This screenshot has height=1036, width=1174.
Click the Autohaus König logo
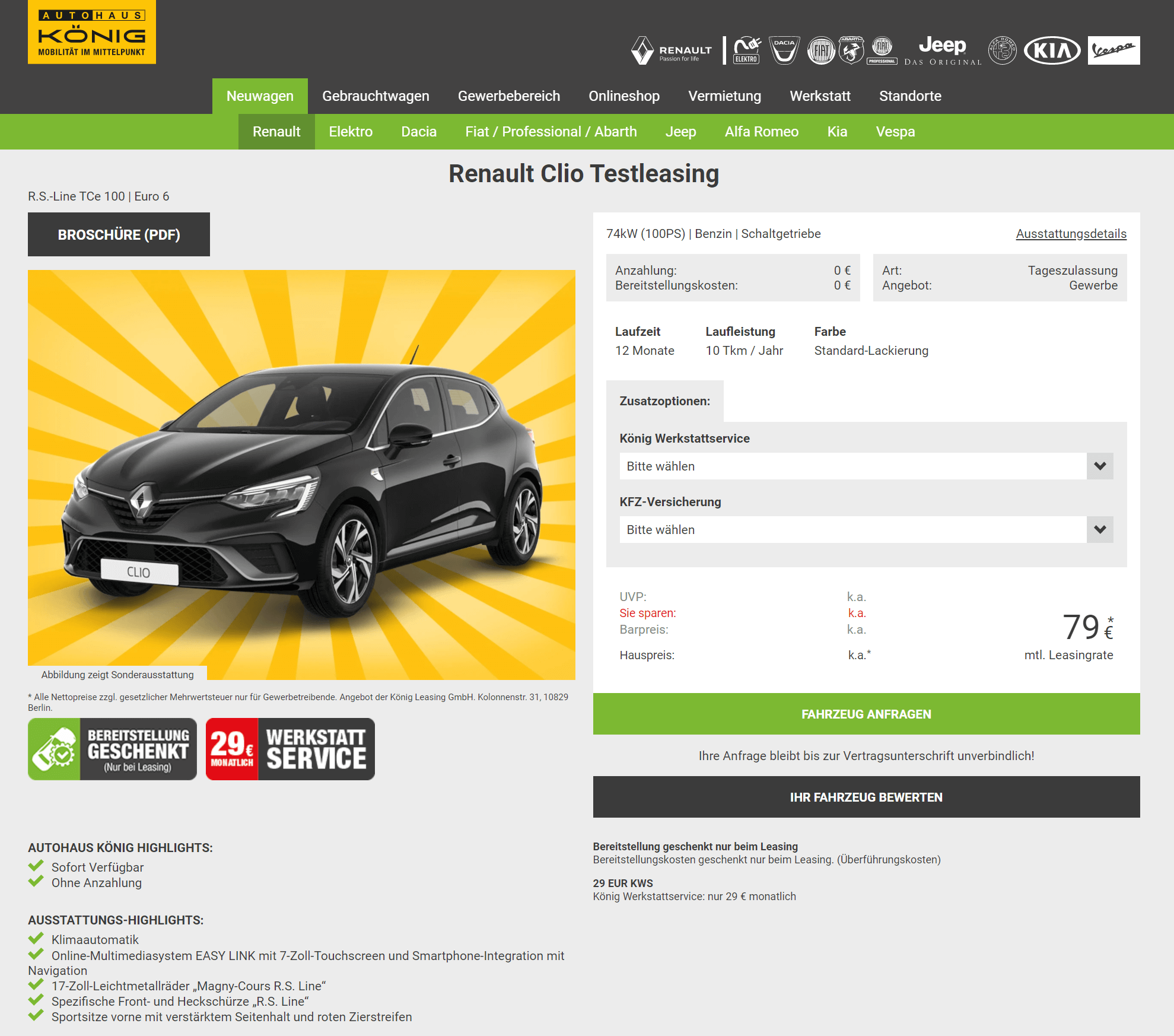pos(92,31)
